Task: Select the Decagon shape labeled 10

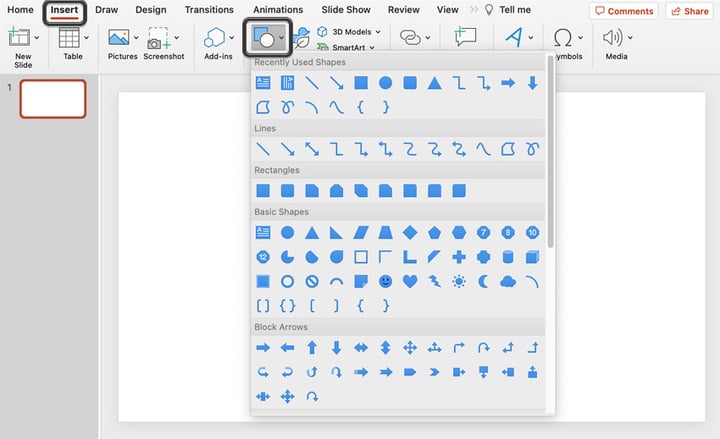Action: coord(532,232)
